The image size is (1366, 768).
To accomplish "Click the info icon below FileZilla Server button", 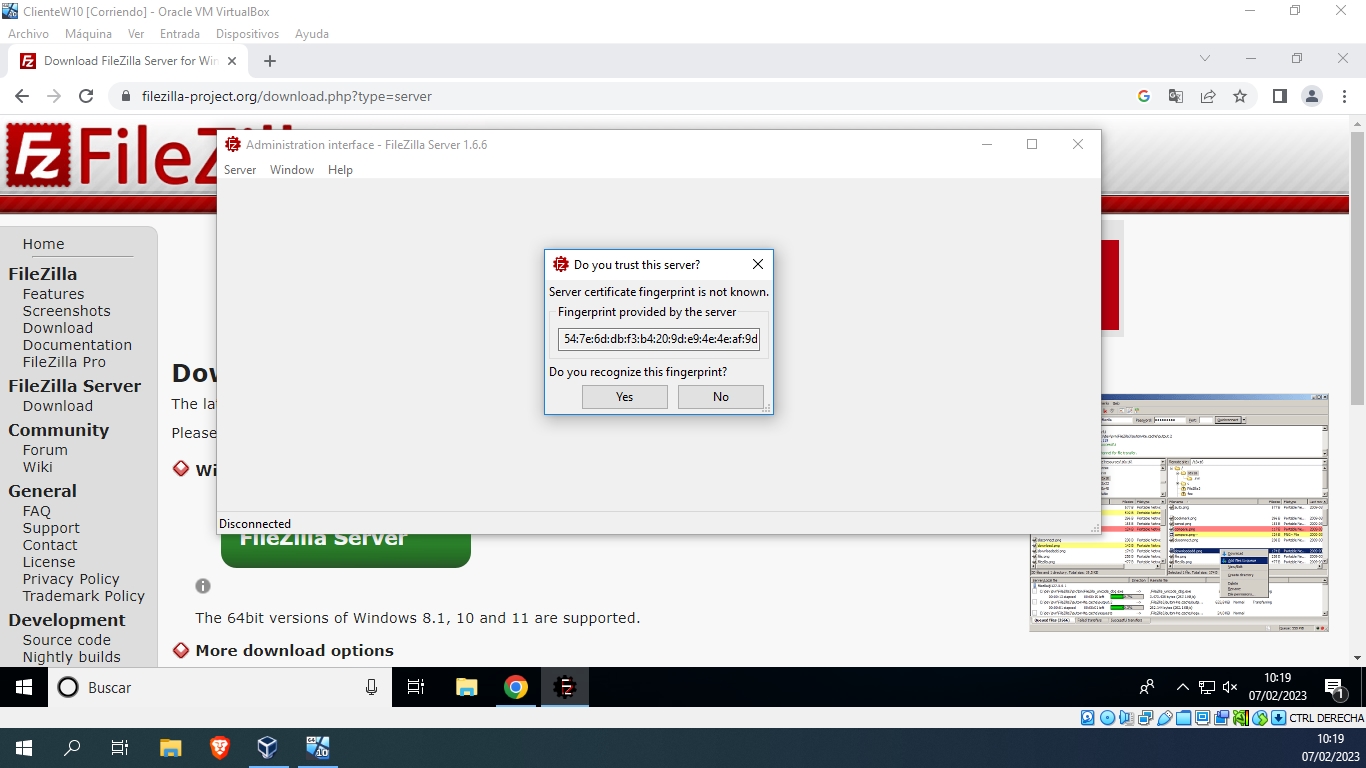I will click(x=203, y=586).
